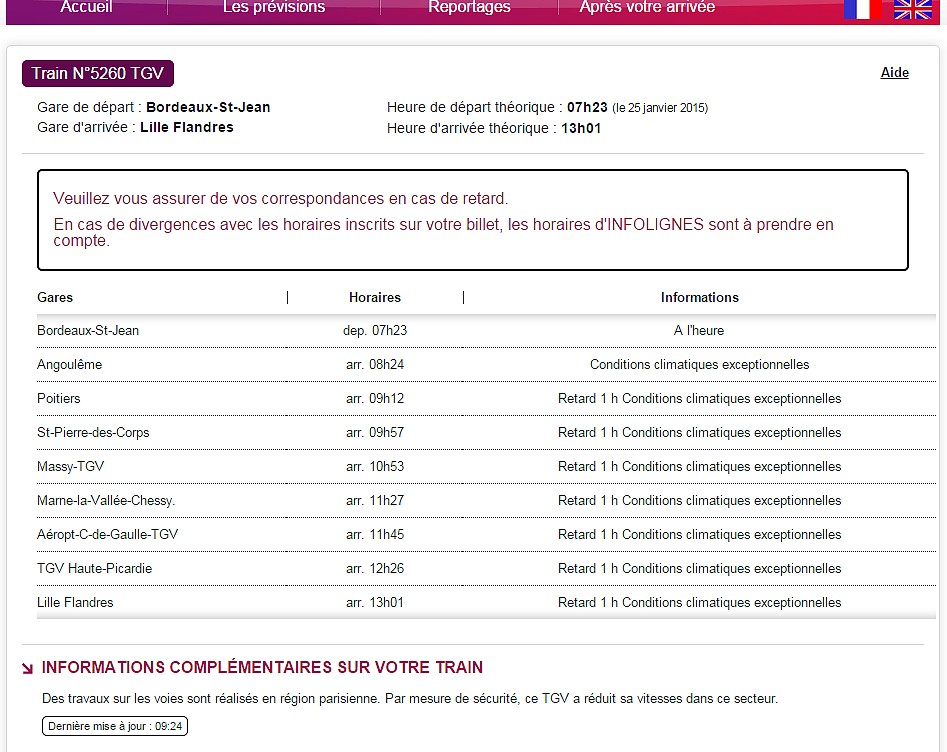Click the Informations column header
Screen dimensions: 947x752
(699, 297)
